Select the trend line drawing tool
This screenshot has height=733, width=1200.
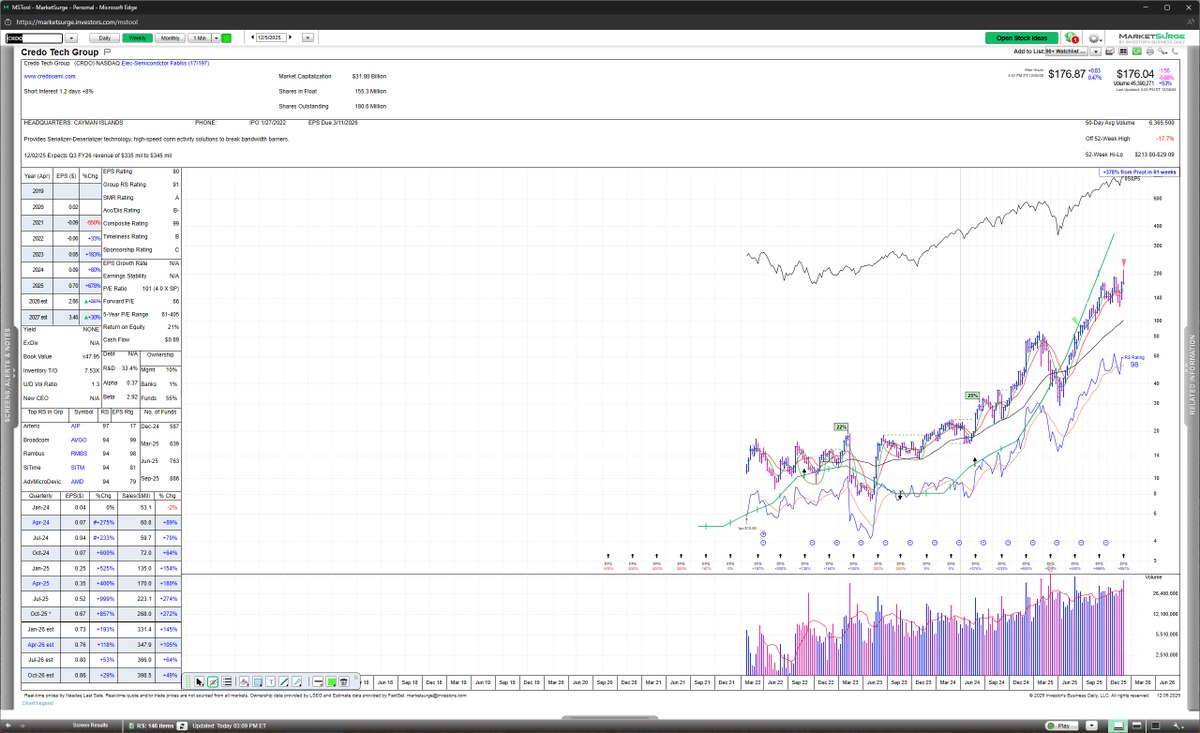pyautogui.click(x=284, y=682)
